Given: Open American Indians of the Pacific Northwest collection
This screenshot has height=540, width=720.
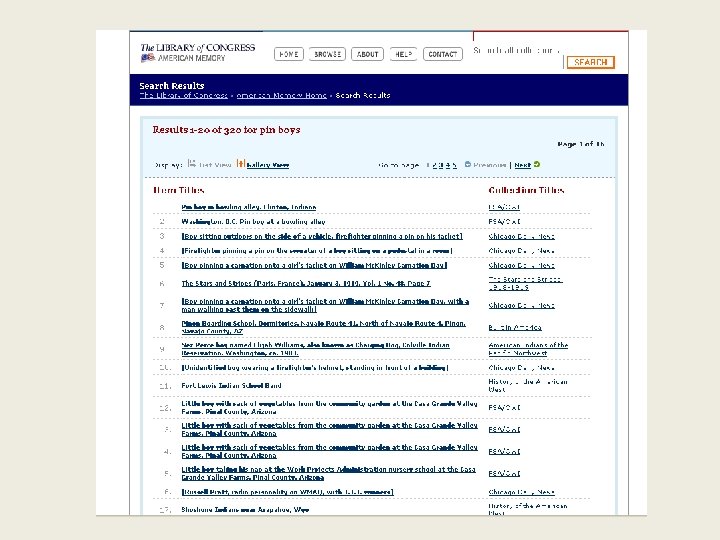Looking at the screenshot, I should click(x=528, y=349).
